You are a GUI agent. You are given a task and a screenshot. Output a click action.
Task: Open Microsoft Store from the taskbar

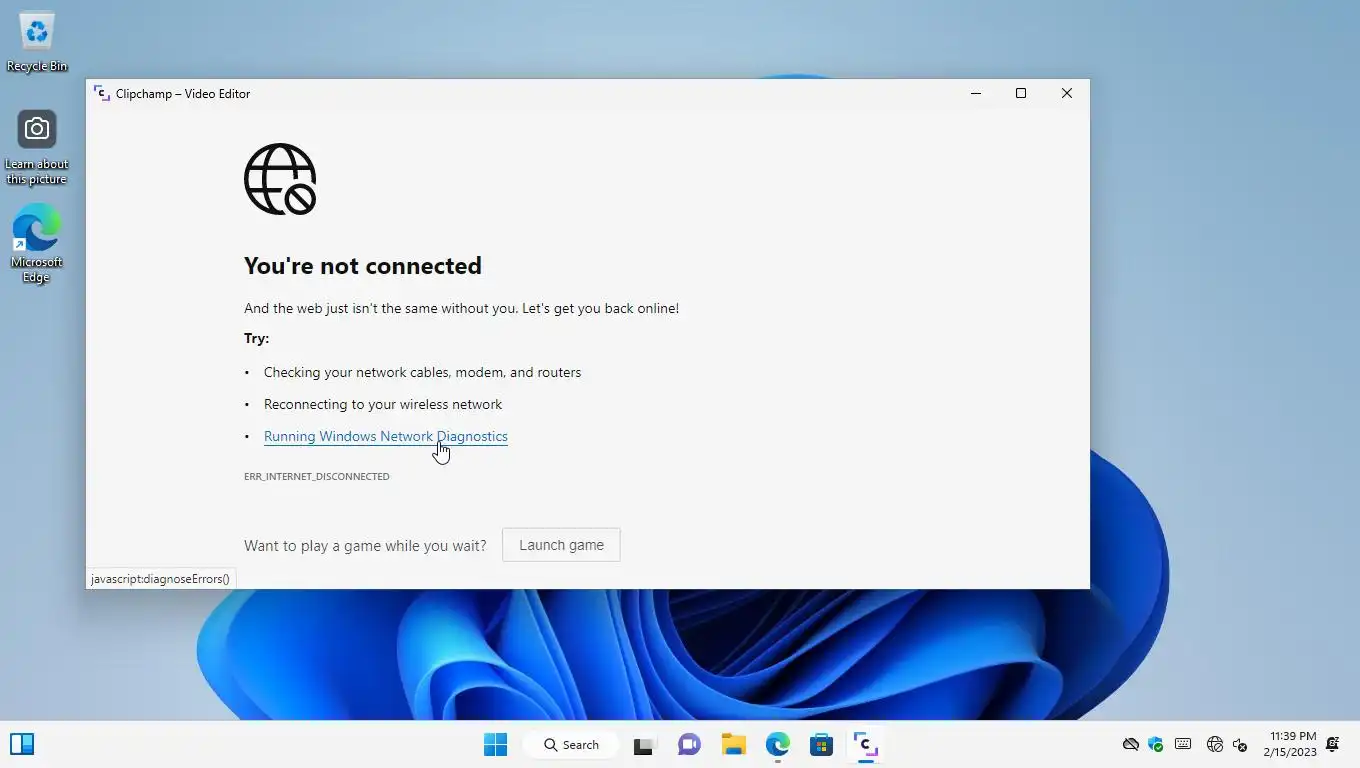click(822, 745)
